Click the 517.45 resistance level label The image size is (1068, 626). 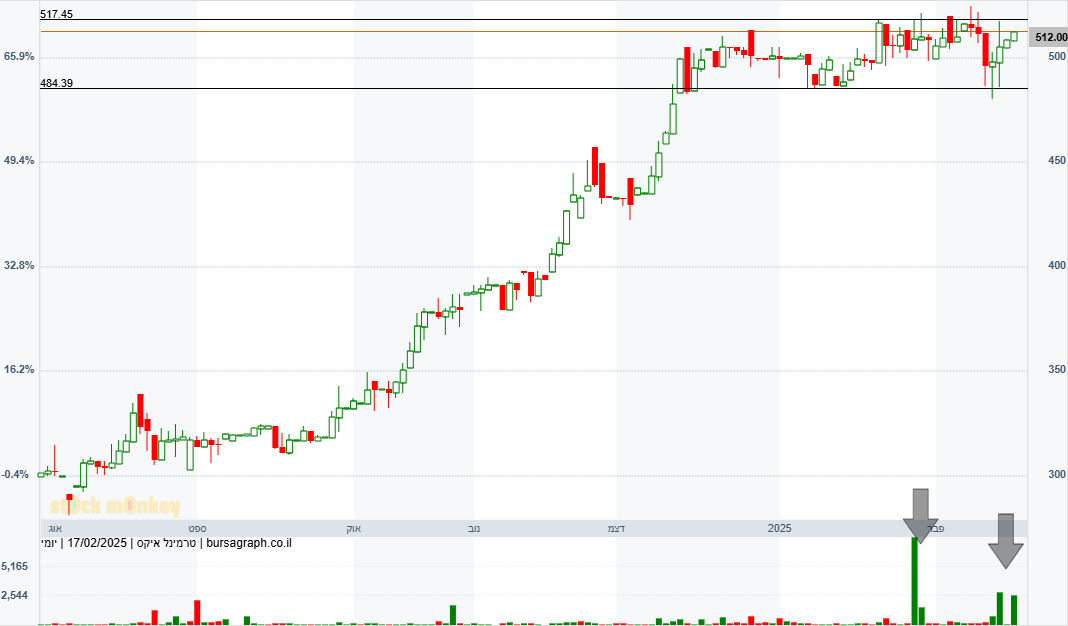pos(57,14)
